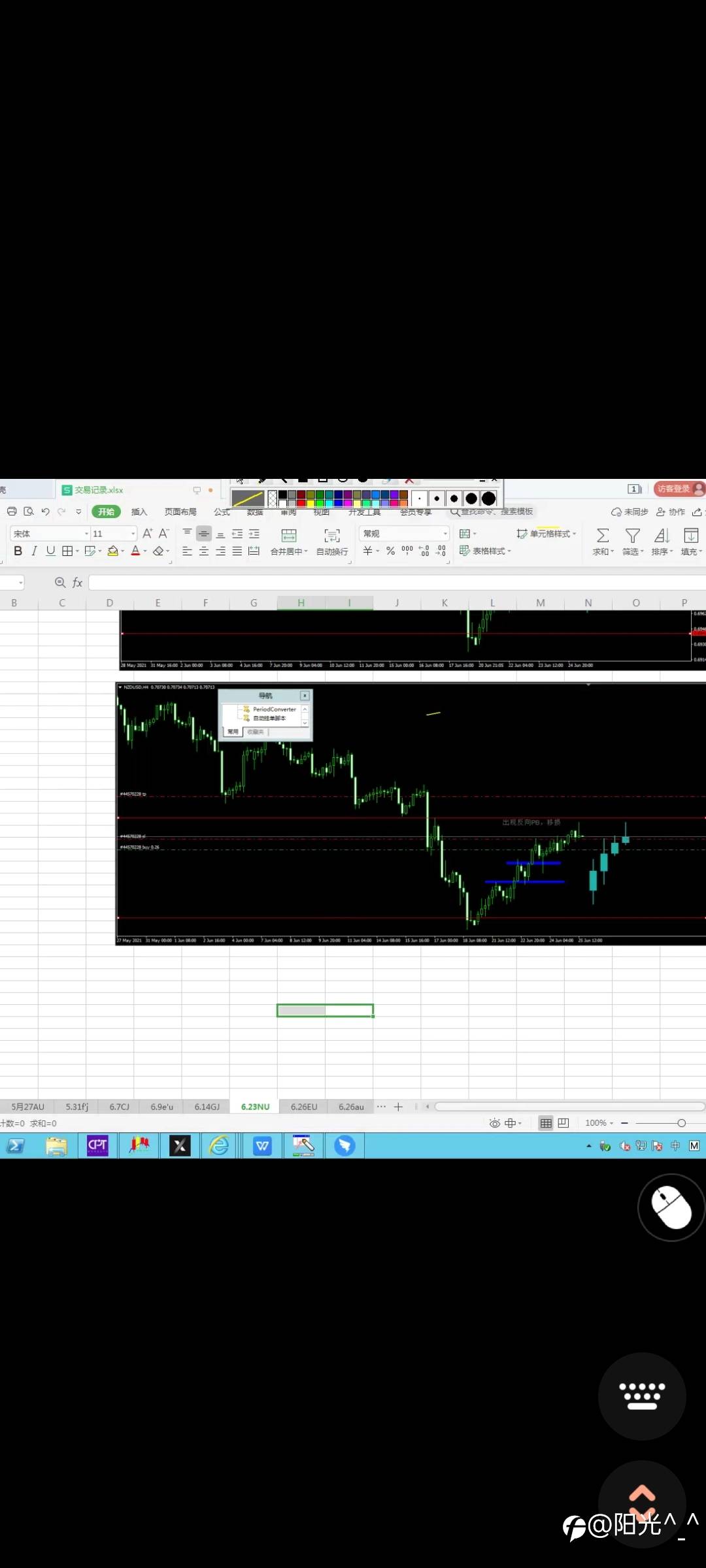Toggle the eye protection mode icon
Screen dimensions: 706x1568
pyautogui.click(x=495, y=1123)
